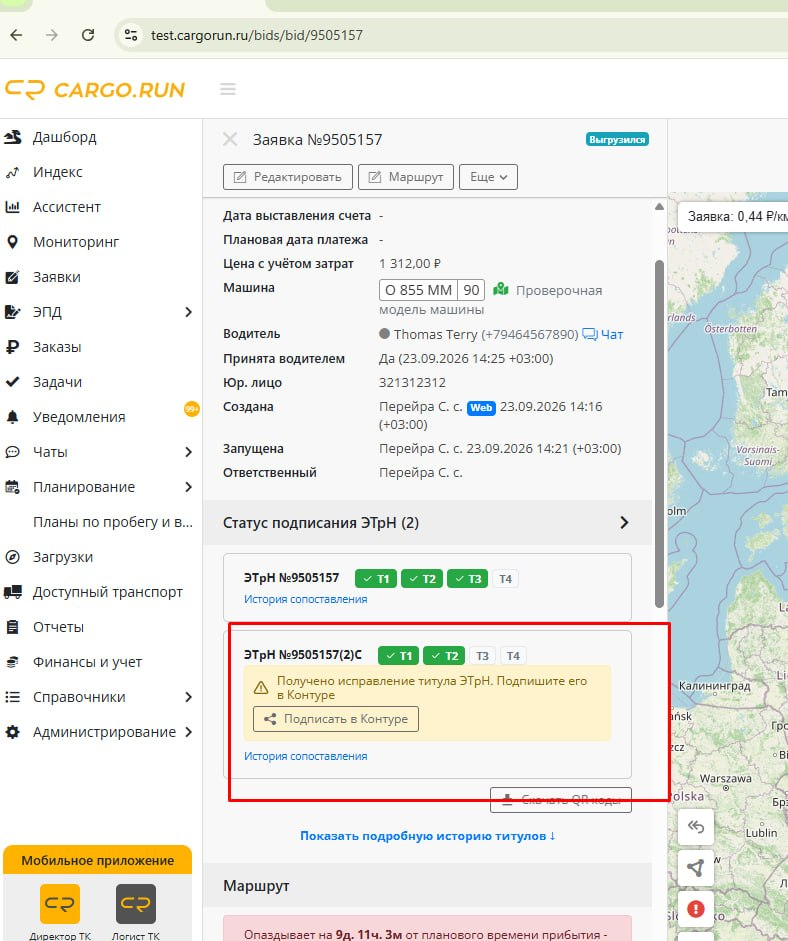Click Т1 badge of ЭТрН №9505157
The height and width of the screenshot is (941, 788).
tap(376, 579)
